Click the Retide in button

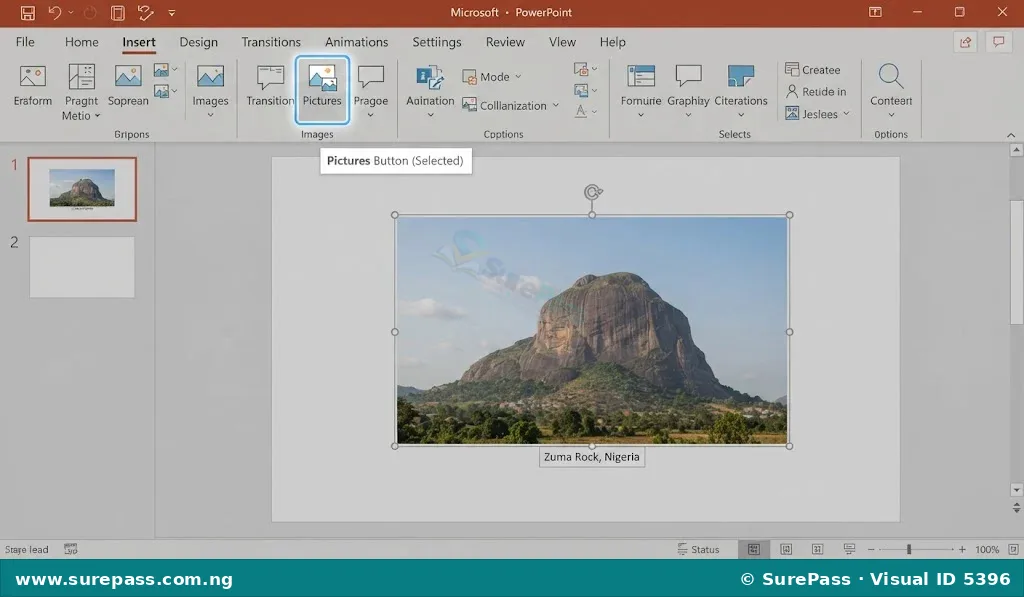click(816, 91)
